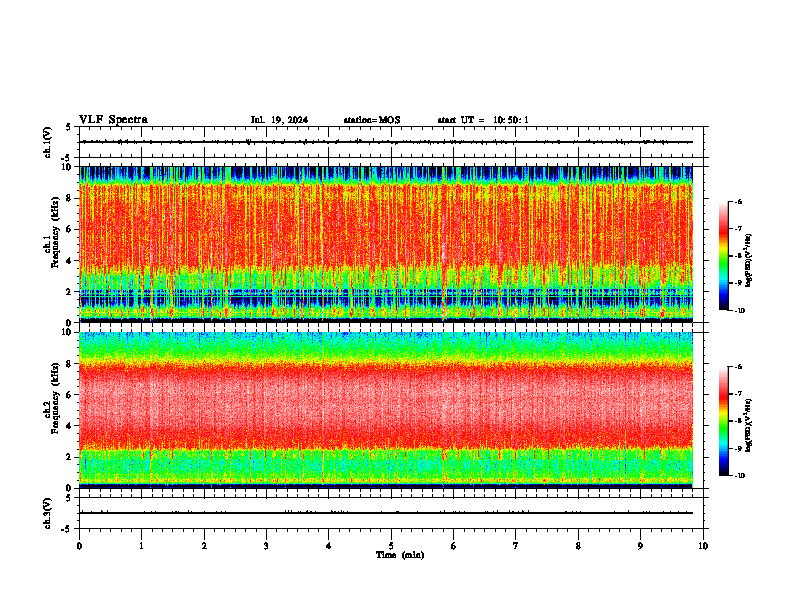Click time axis tick label "0"
Viewport: 792px width, 612px height.
pyautogui.click(x=79, y=546)
